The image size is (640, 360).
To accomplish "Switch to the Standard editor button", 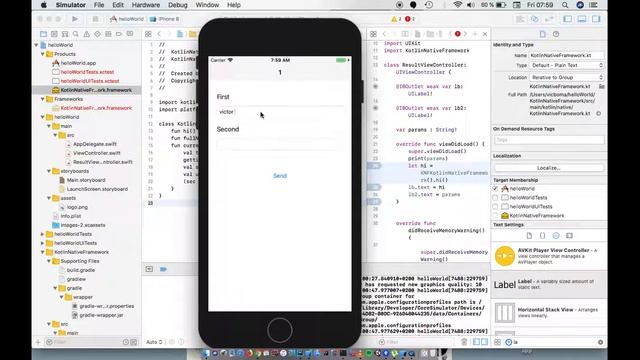I will 520,19.
